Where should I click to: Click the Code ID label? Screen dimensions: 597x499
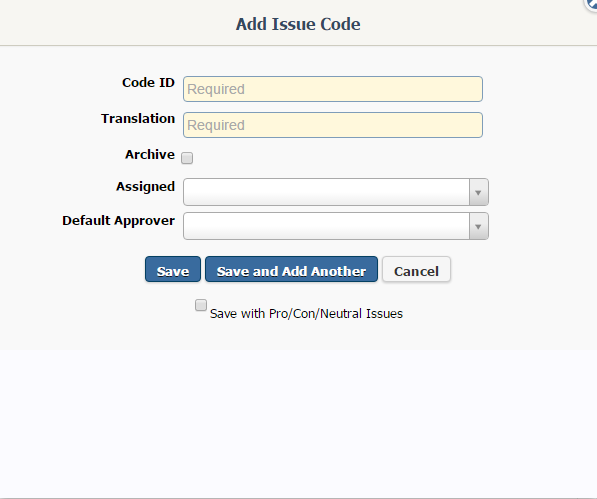[x=148, y=83]
